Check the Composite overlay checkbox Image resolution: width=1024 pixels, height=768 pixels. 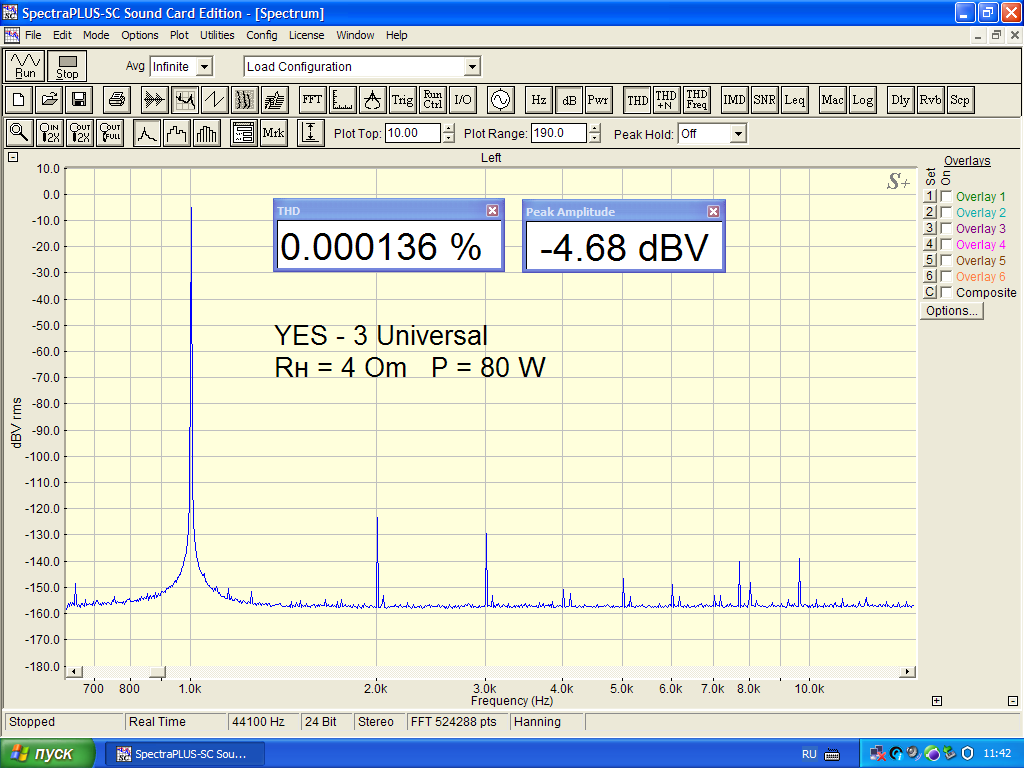click(946, 293)
